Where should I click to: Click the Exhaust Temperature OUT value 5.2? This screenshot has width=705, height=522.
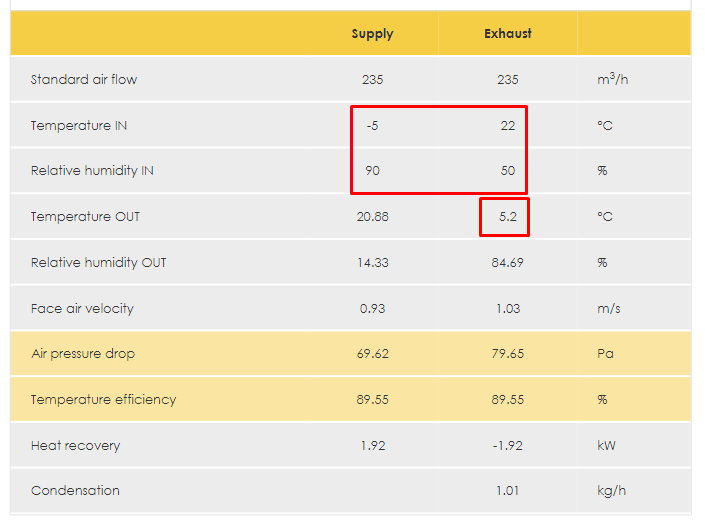pos(508,217)
